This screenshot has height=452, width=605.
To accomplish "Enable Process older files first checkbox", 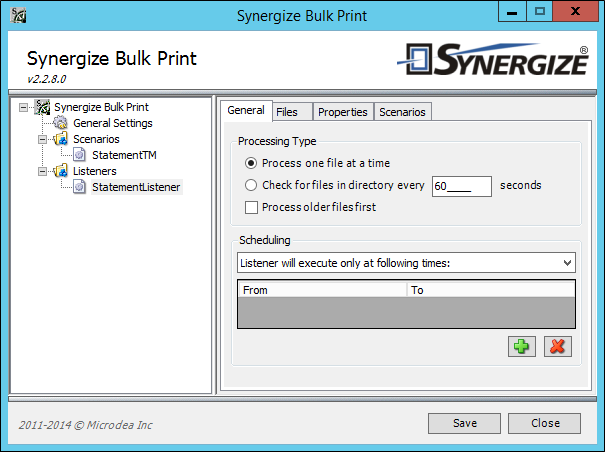I will pos(251,207).
